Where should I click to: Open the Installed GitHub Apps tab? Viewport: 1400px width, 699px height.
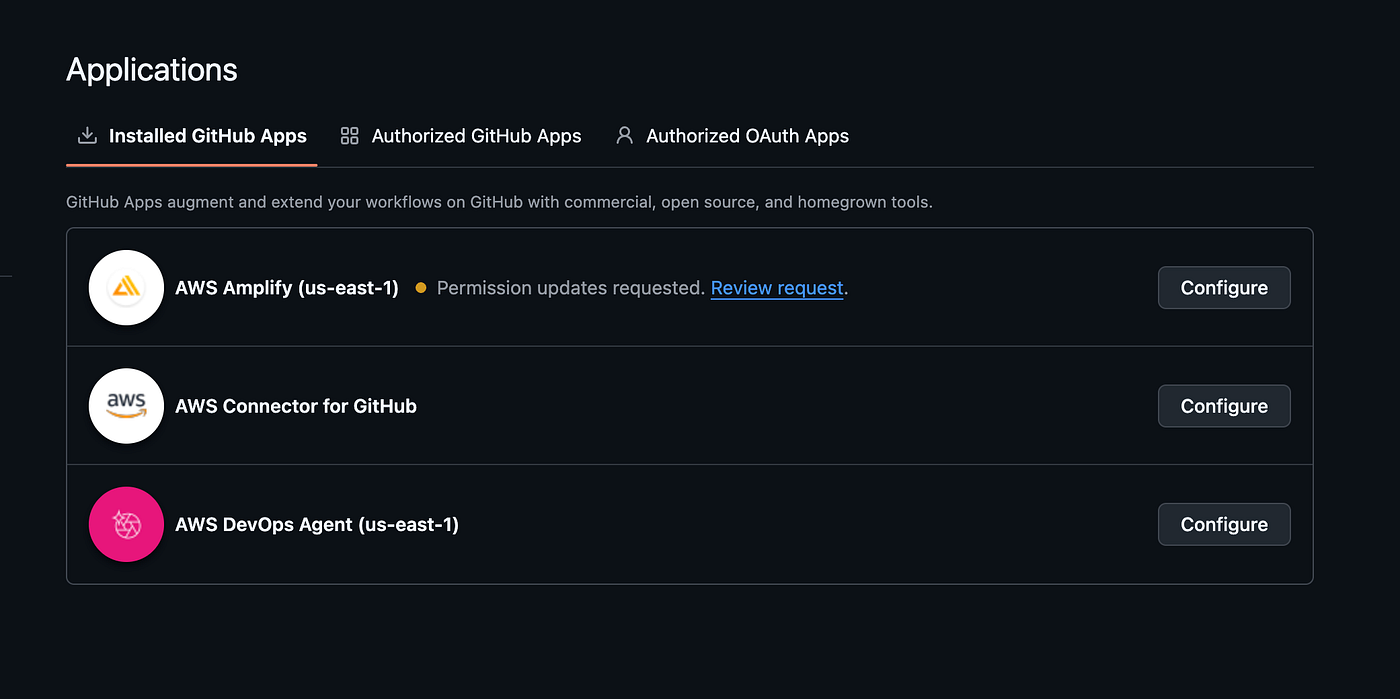coord(192,136)
